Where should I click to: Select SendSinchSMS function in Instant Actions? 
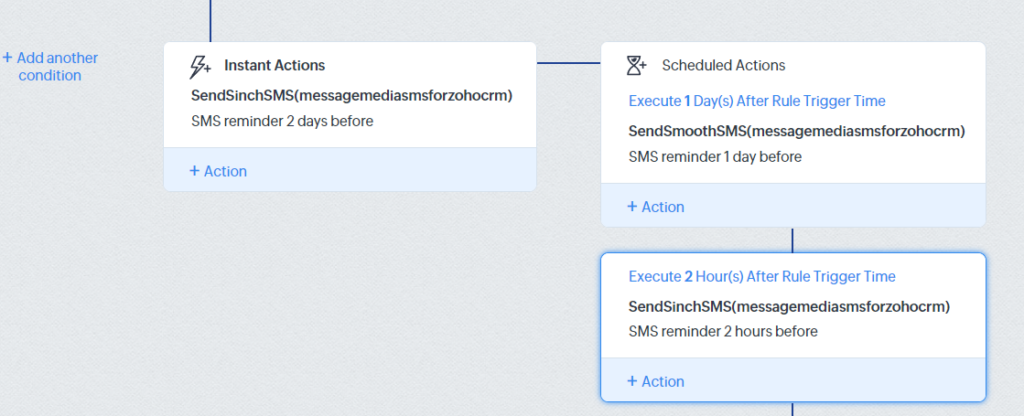[352, 96]
